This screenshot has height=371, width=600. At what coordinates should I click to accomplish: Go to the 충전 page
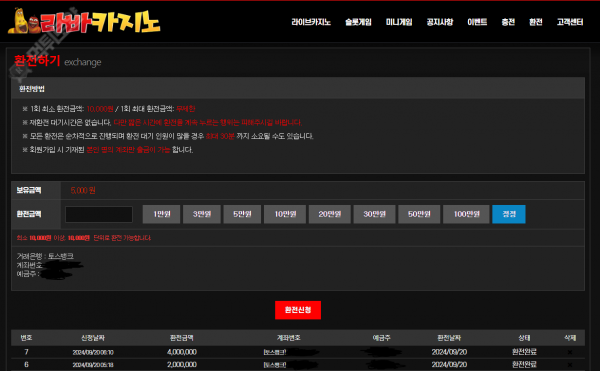click(508, 22)
